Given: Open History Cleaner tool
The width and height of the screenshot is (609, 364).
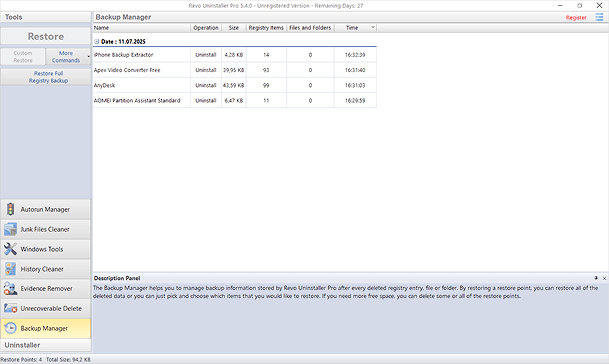Looking at the screenshot, I should (45, 269).
